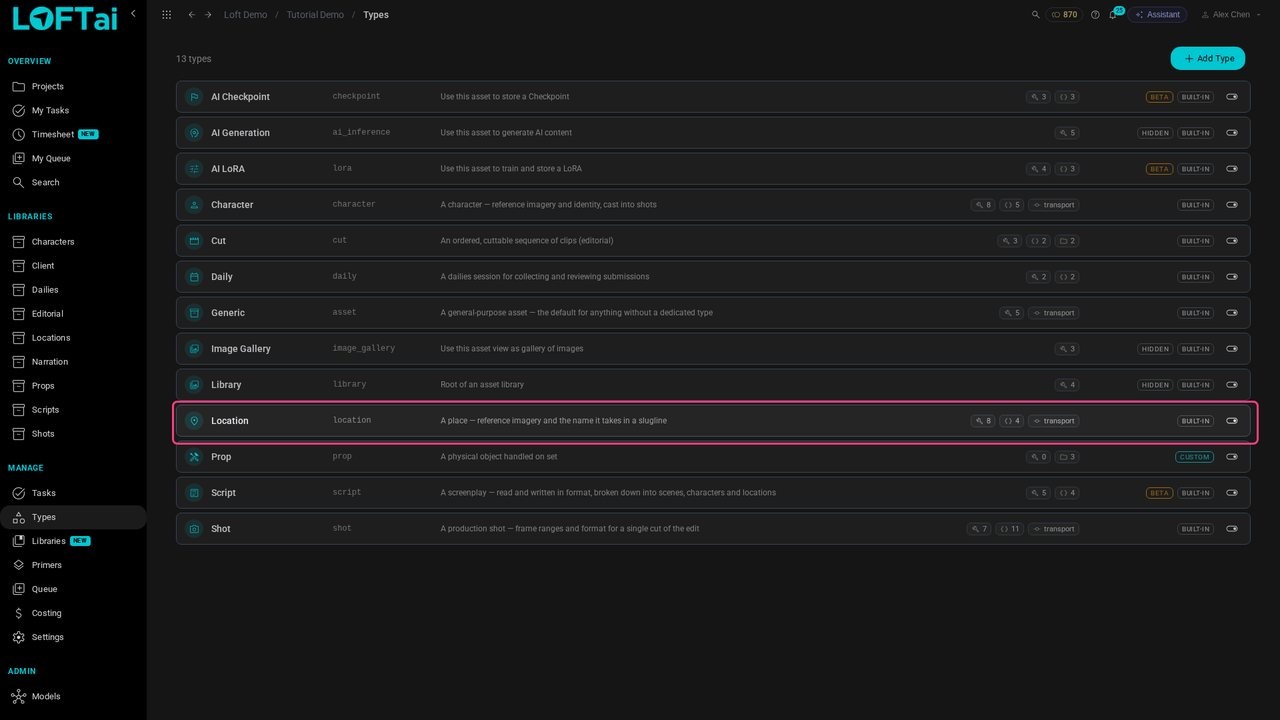Screen dimensions: 1280x720
Task: Go back using the left arrow
Action: tap(192, 15)
